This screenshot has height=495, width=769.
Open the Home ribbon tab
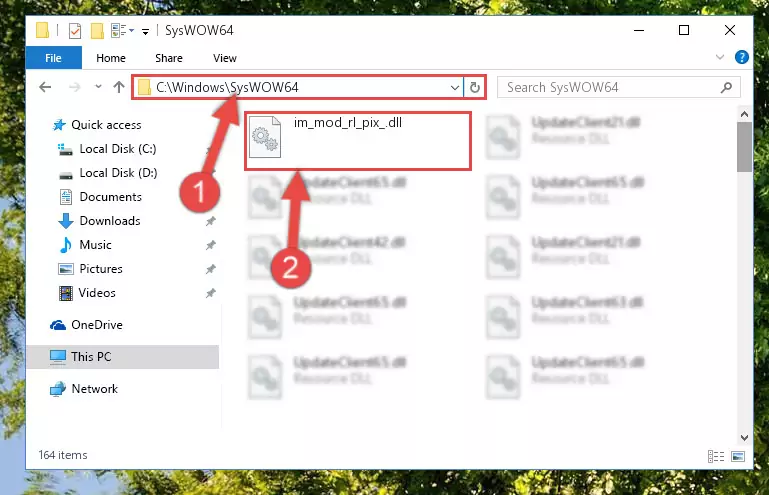[111, 58]
